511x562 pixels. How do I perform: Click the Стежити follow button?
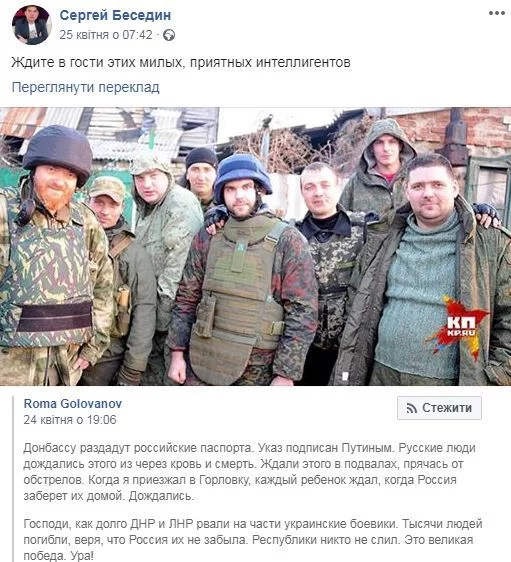point(439,408)
